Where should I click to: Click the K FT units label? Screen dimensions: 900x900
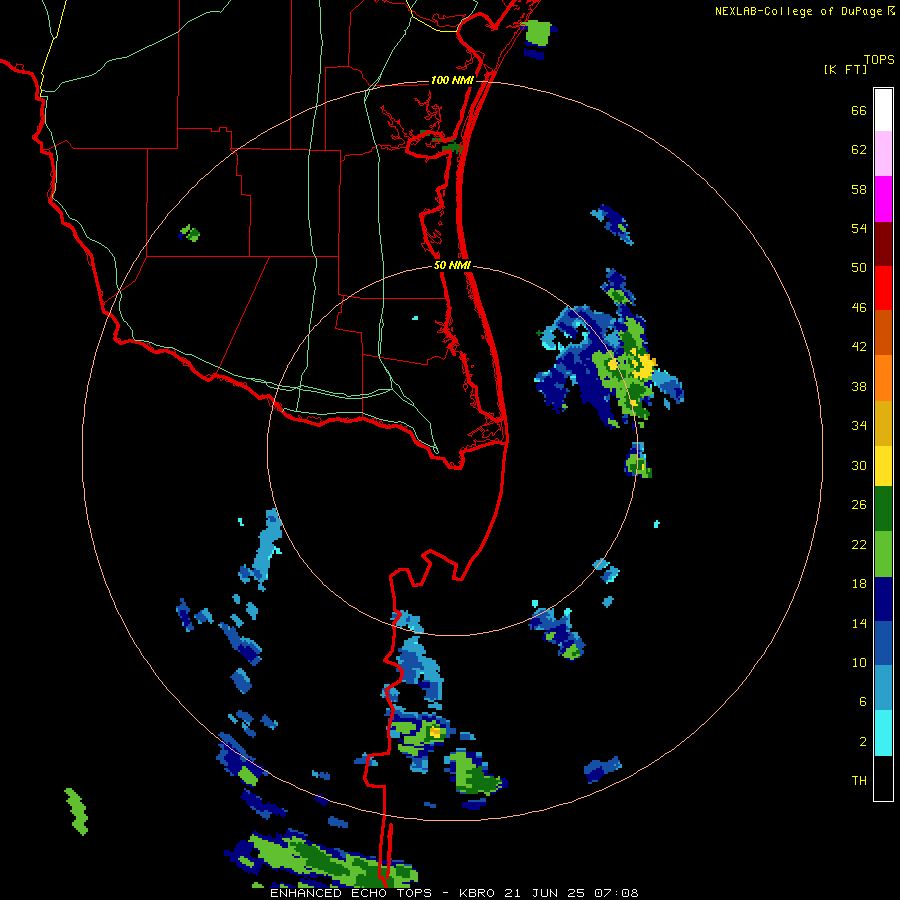845,70
